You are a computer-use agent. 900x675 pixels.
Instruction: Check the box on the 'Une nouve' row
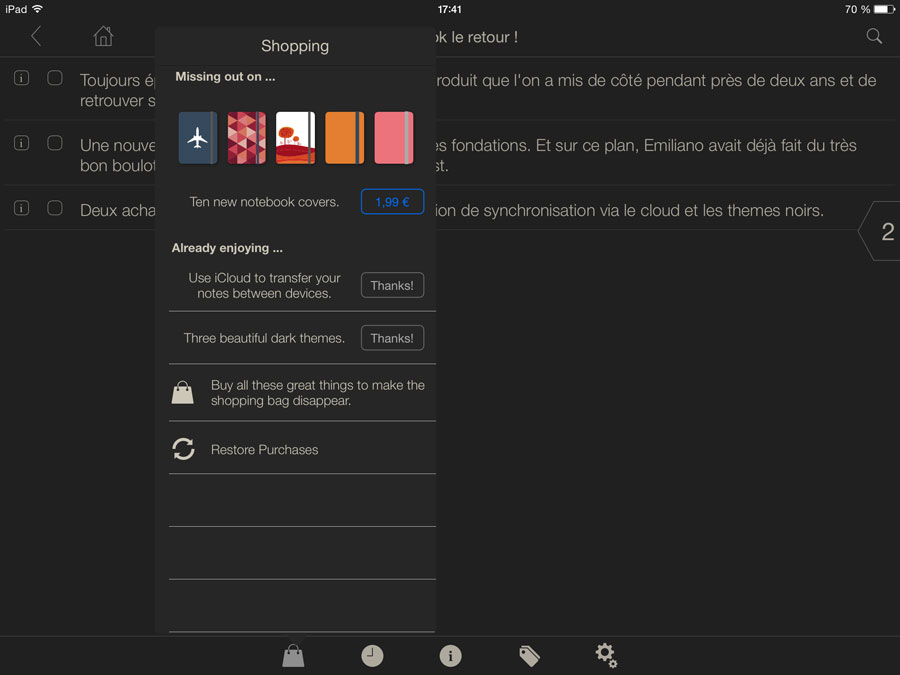(x=55, y=142)
